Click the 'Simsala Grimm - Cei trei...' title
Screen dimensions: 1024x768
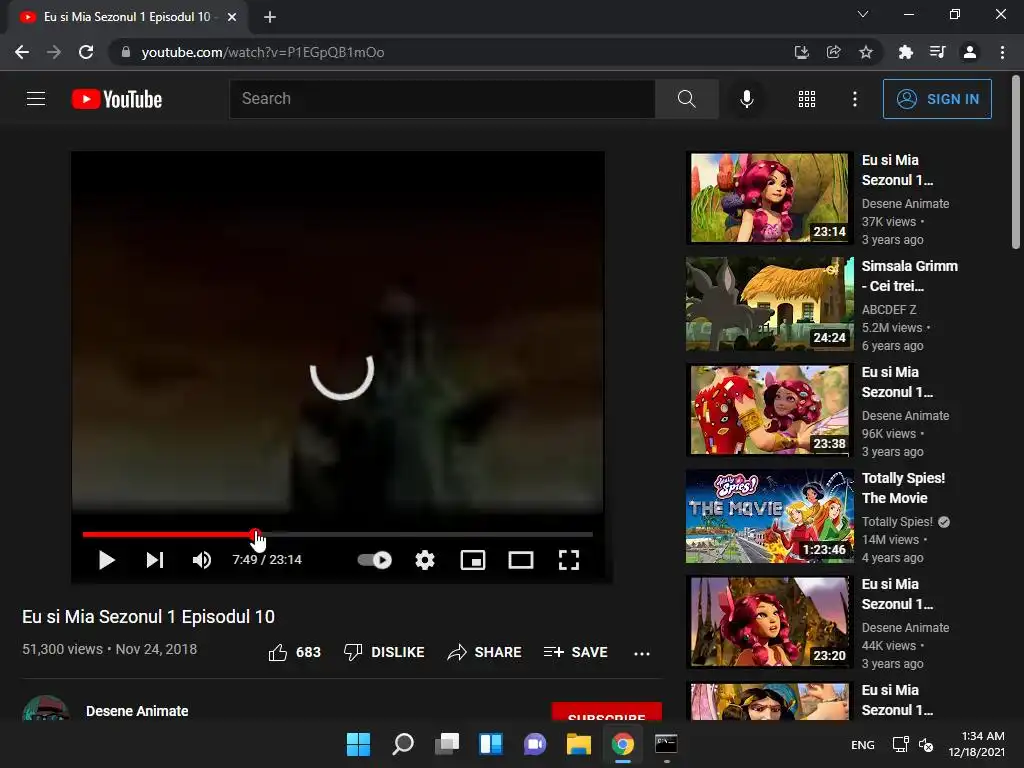click(x=909, y=276)
